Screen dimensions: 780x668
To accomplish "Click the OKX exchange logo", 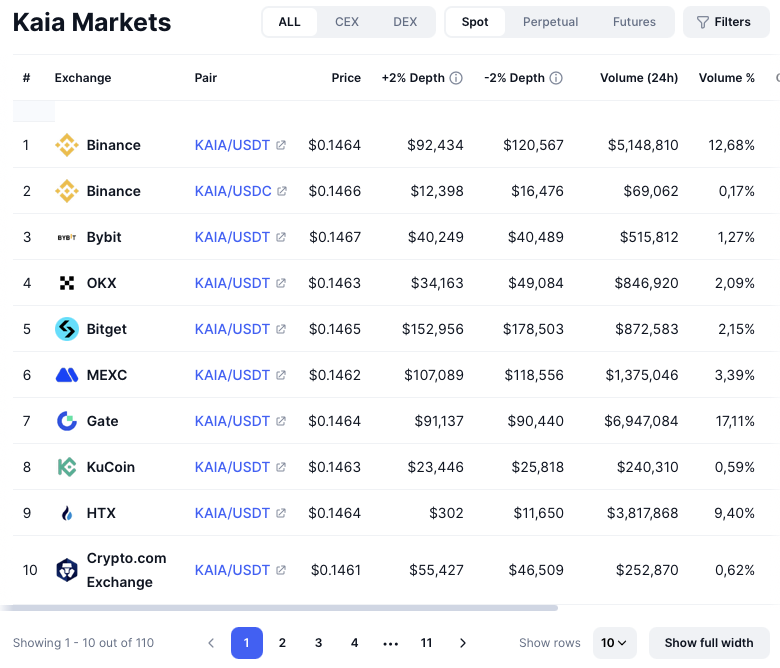I will pyautogui.click(x=67, y=283).
